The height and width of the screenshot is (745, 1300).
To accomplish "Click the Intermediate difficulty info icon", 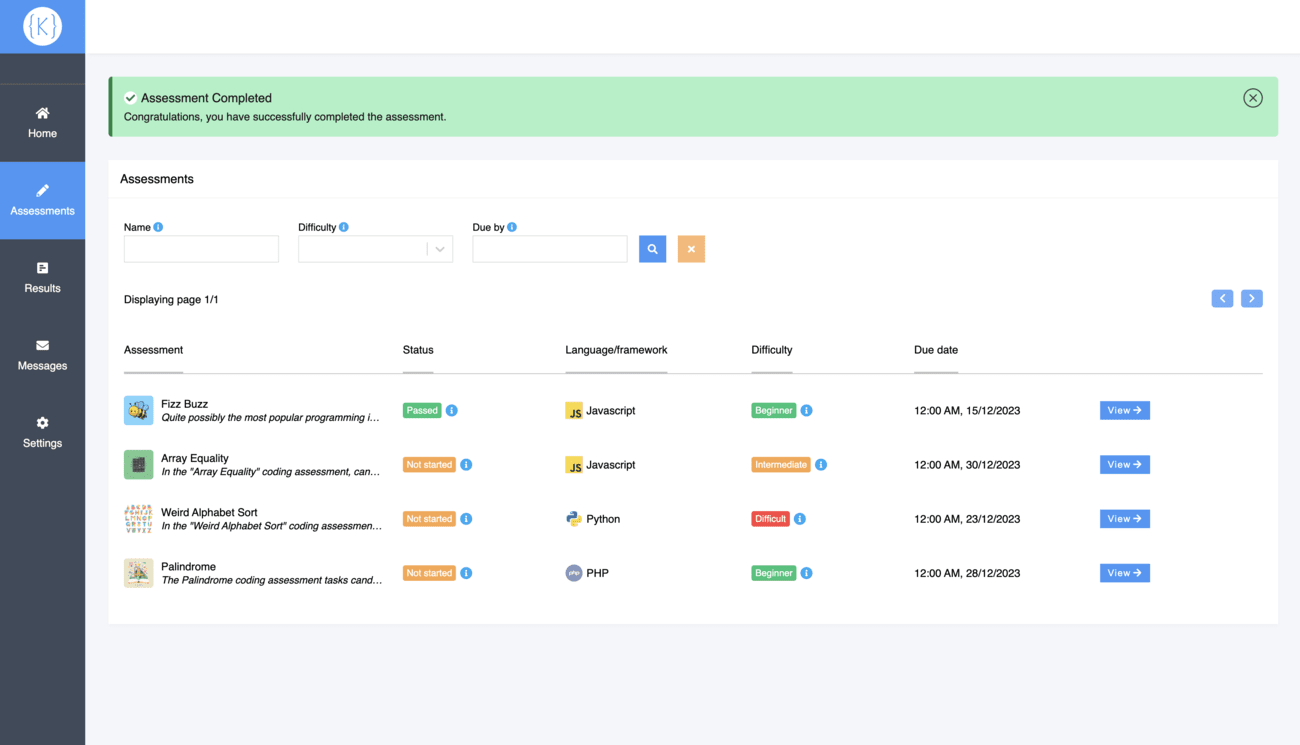I will pos(821,464).
